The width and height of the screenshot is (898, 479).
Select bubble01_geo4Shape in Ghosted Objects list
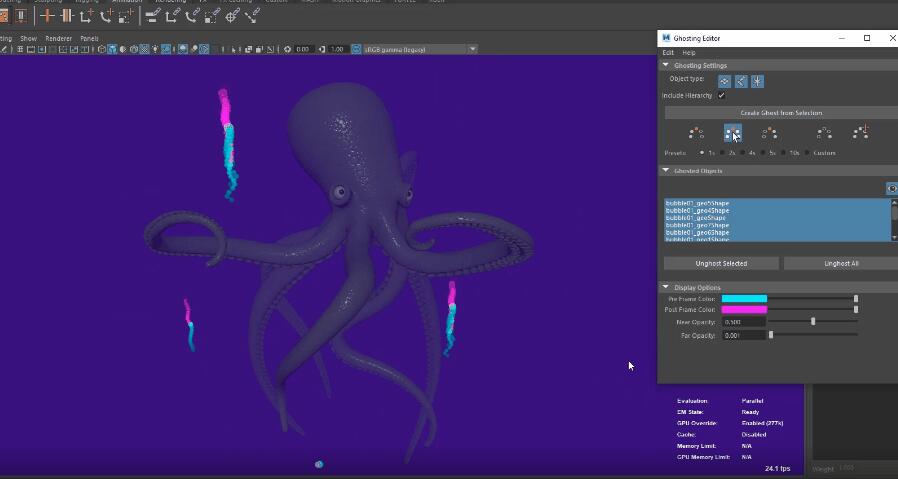pos(778,211)
